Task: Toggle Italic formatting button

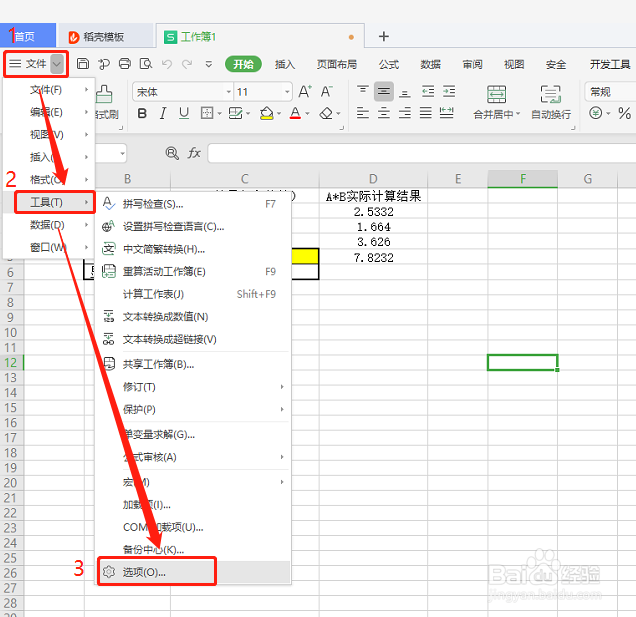Action: pyautogui.click(x=163, y=113)
